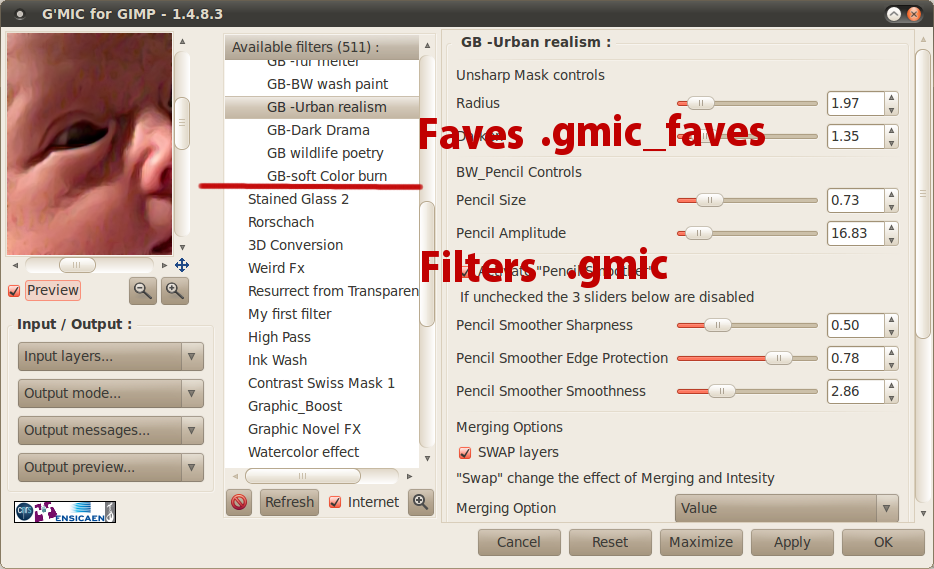Zoom out the preview image

[x=143, y=291]
